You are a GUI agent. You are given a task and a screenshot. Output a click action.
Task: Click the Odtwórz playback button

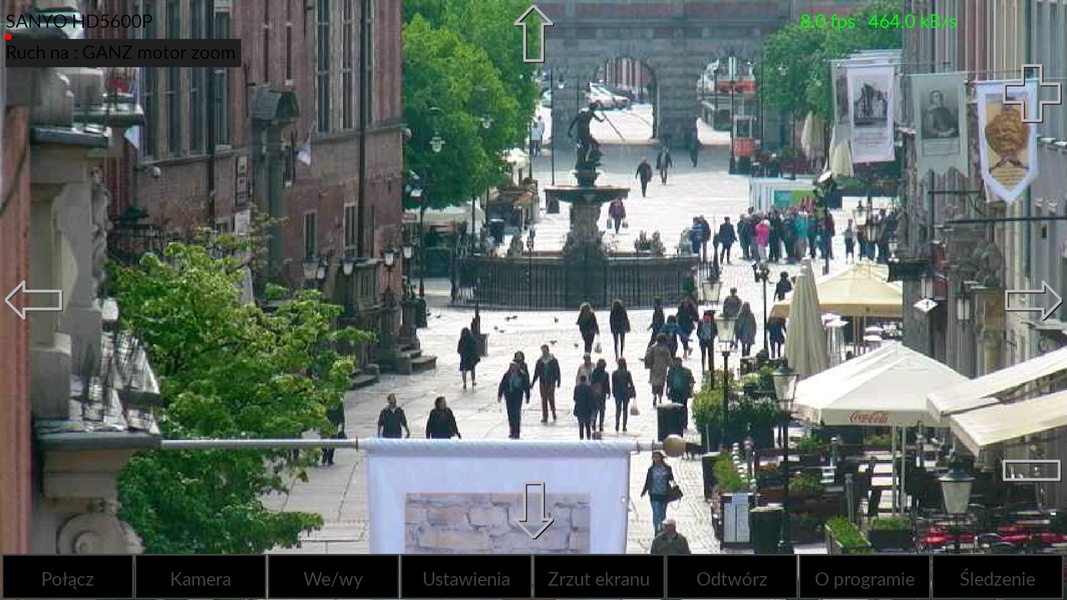pyautogui.click(x=732, y=578)
